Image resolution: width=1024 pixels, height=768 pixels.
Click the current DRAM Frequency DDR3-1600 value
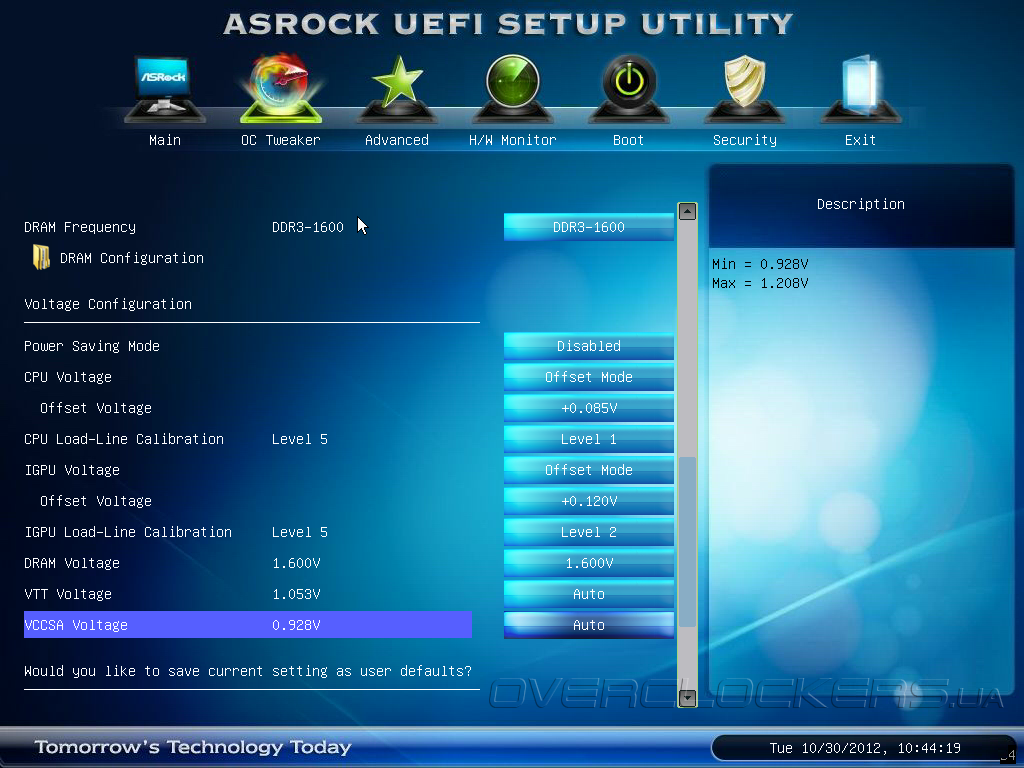(308, 227)
